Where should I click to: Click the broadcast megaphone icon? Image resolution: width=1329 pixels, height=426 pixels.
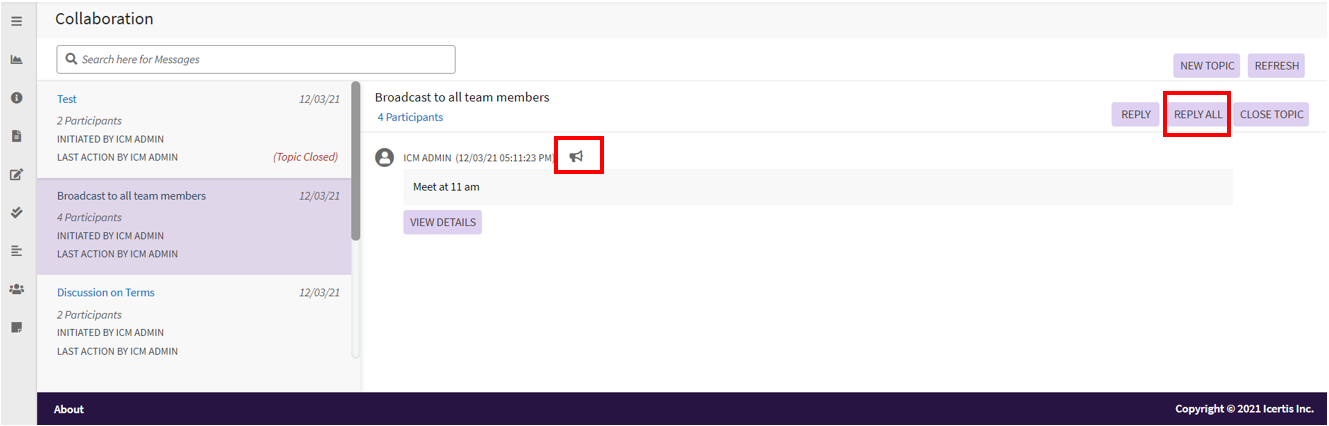coord(577,156)
